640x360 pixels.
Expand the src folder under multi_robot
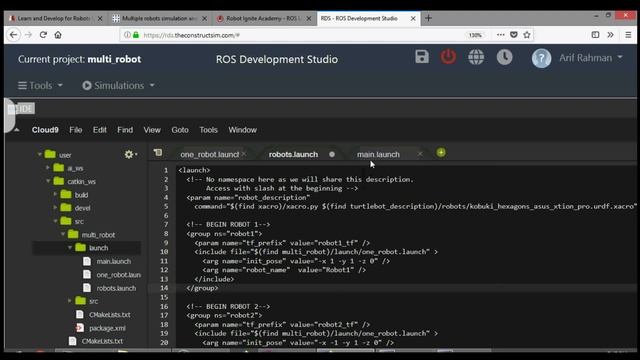coord(70,301)
